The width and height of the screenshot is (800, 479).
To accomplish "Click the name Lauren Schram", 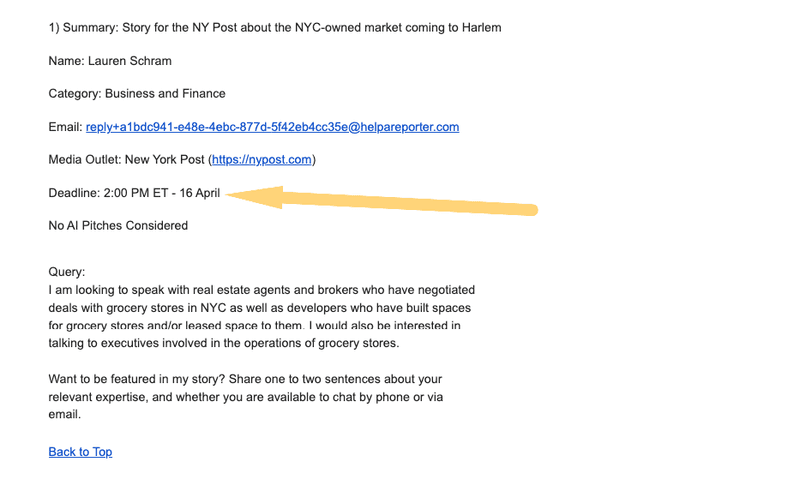I will [130, 61].
